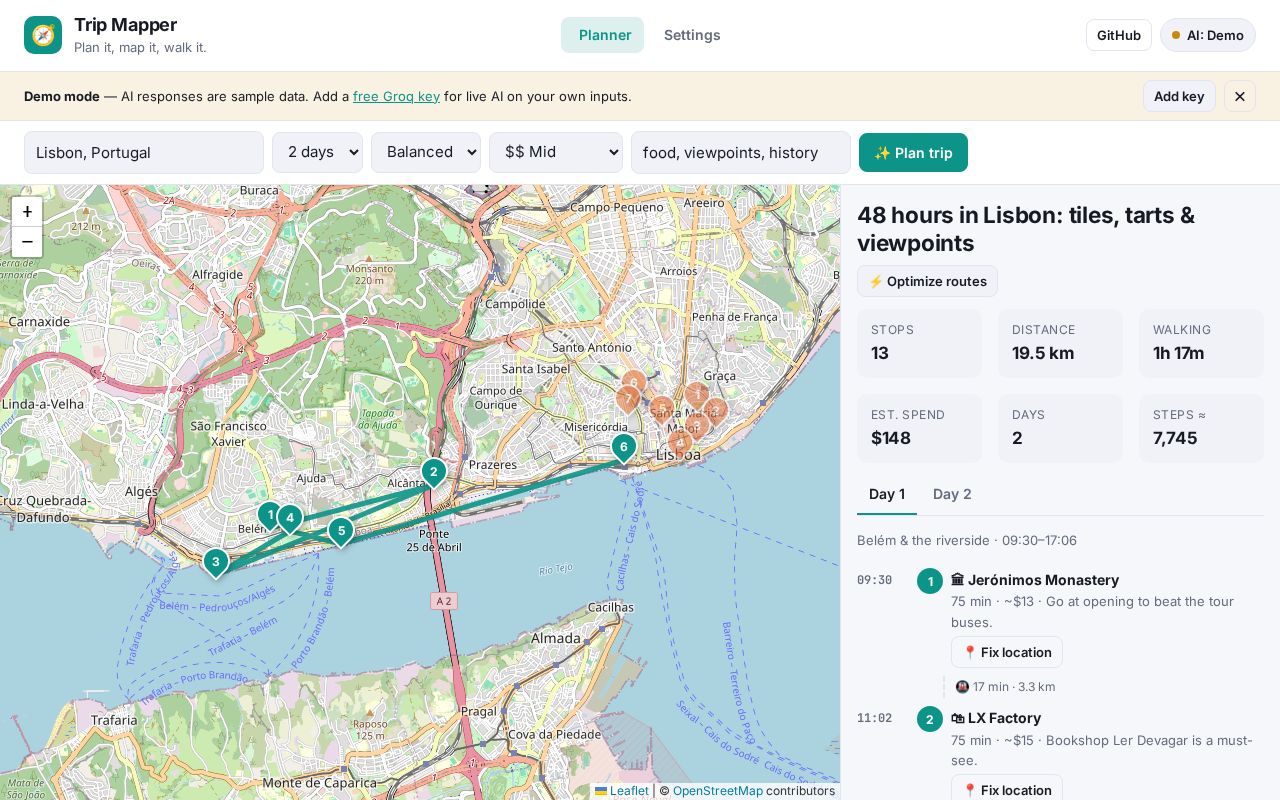
Task: Click the Trip Mapper compass logo icon
Action: 43,35
